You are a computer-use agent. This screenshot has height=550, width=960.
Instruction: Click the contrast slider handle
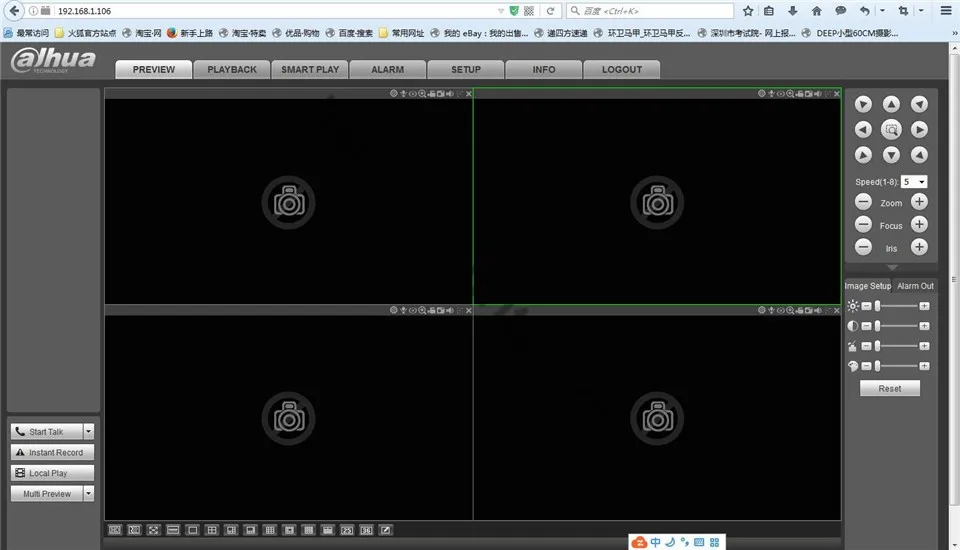point(877,326)
